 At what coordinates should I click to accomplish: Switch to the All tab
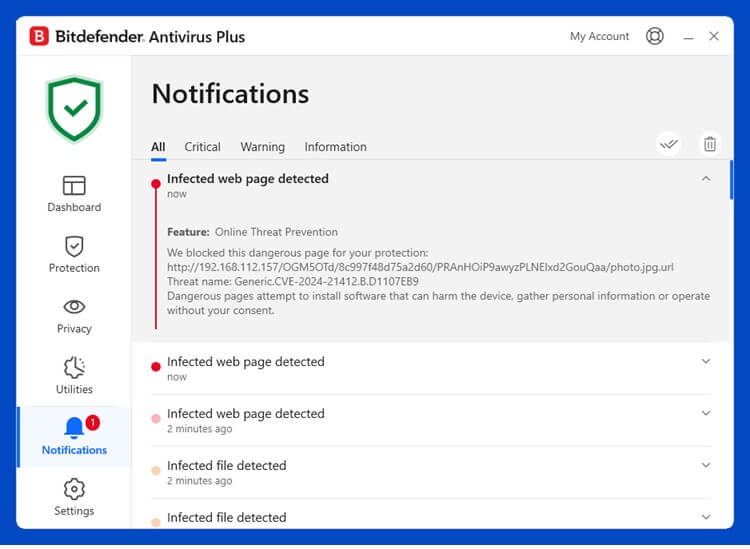[158, 147]
